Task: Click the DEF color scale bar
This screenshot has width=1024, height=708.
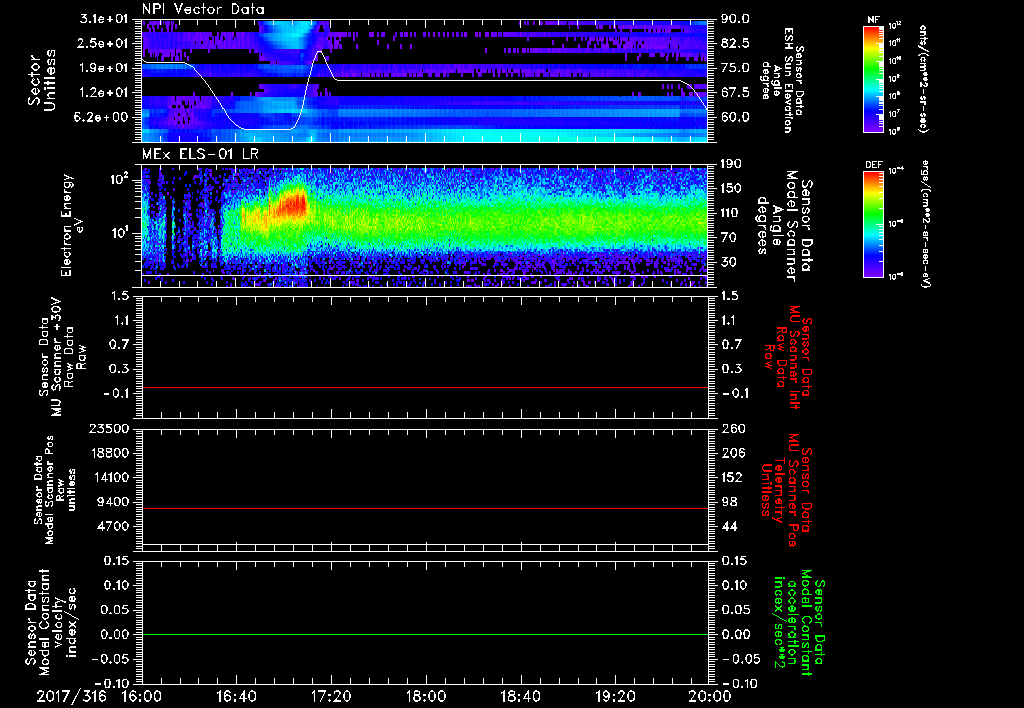Action: click(x=873, y=224)
